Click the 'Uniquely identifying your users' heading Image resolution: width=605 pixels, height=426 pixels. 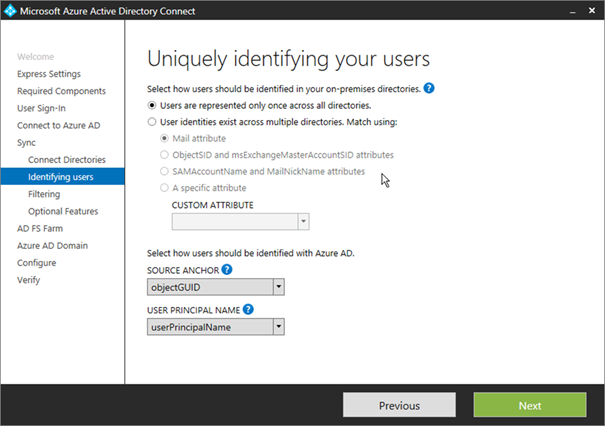(289, 59)
